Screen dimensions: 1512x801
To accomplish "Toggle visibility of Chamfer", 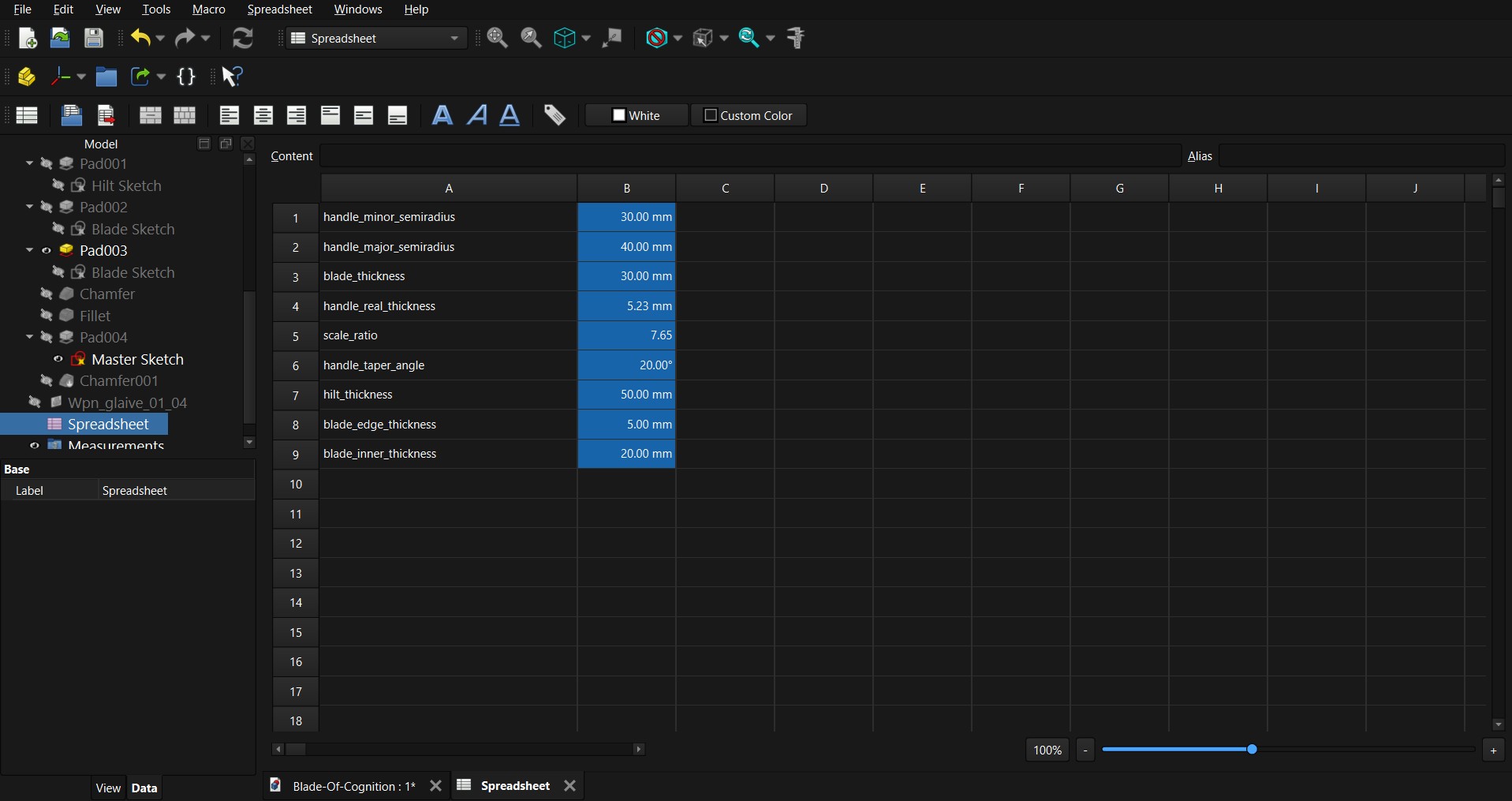I will pos(47,294).
